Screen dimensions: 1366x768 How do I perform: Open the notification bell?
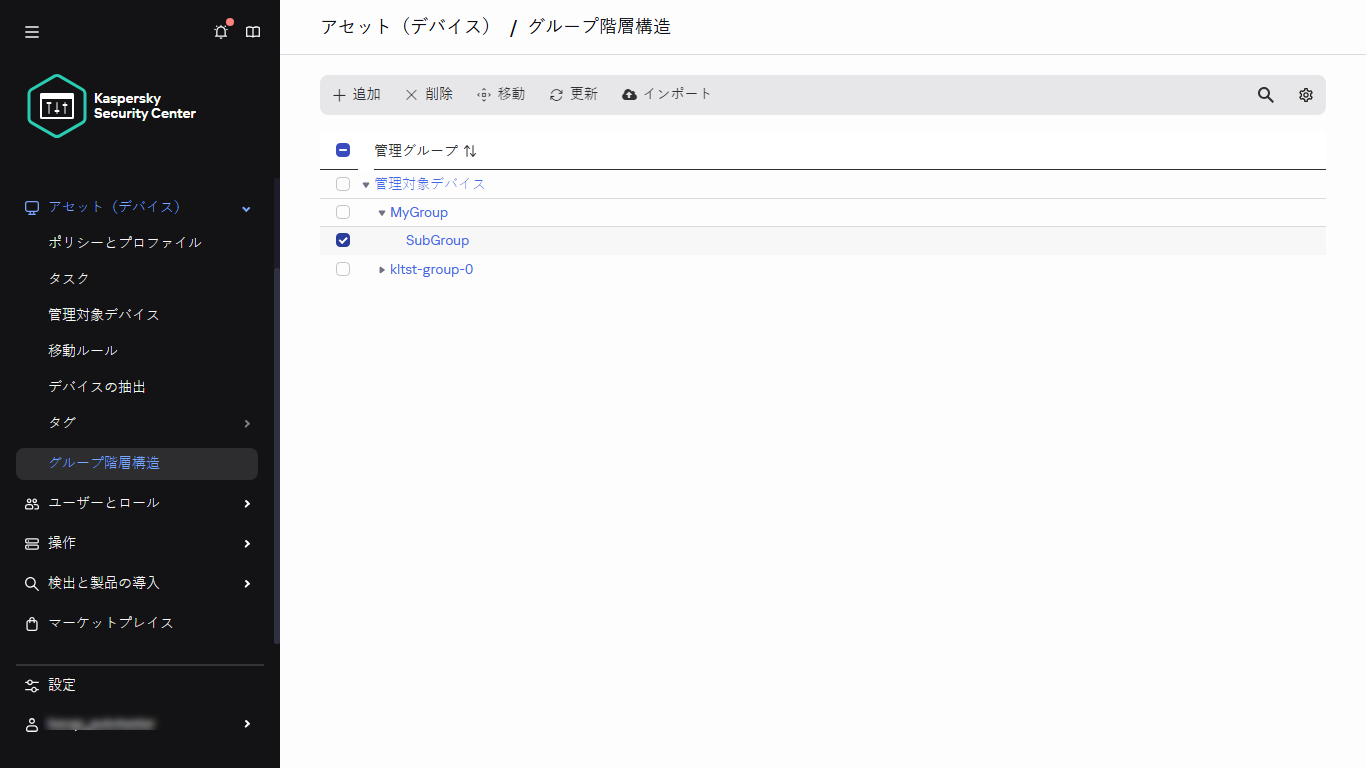(220, 31)
